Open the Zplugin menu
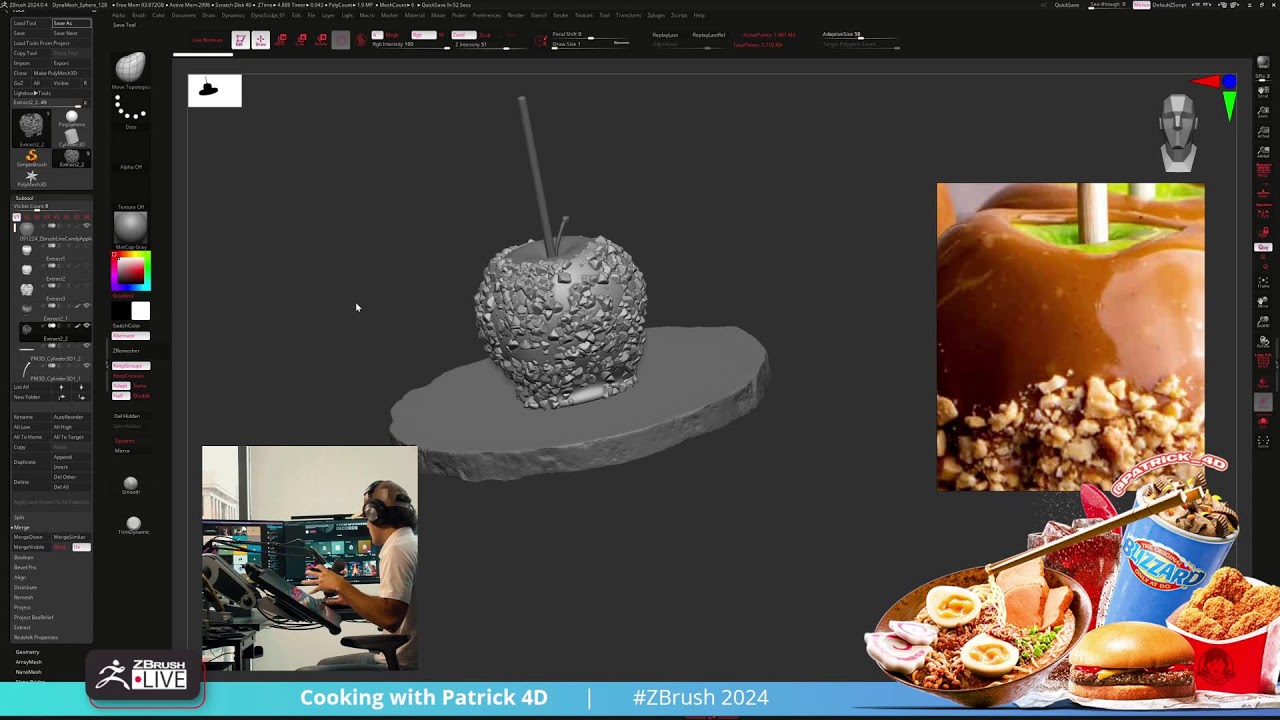This screenshot has width=1280, height=720. 656,15
